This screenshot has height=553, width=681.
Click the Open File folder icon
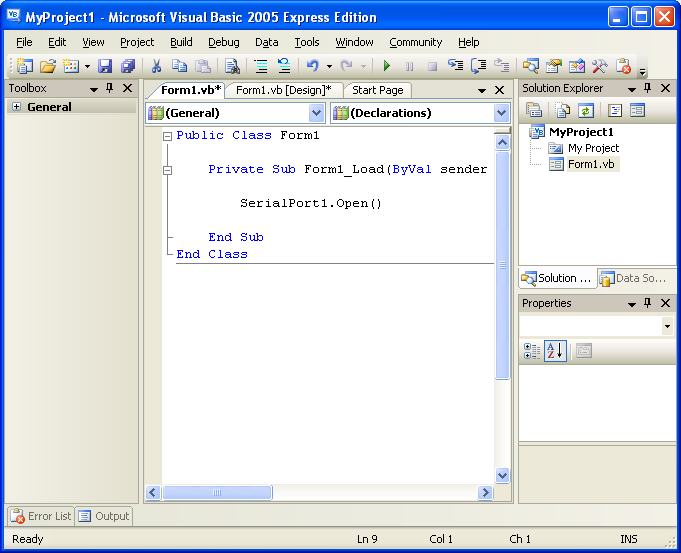48,66
